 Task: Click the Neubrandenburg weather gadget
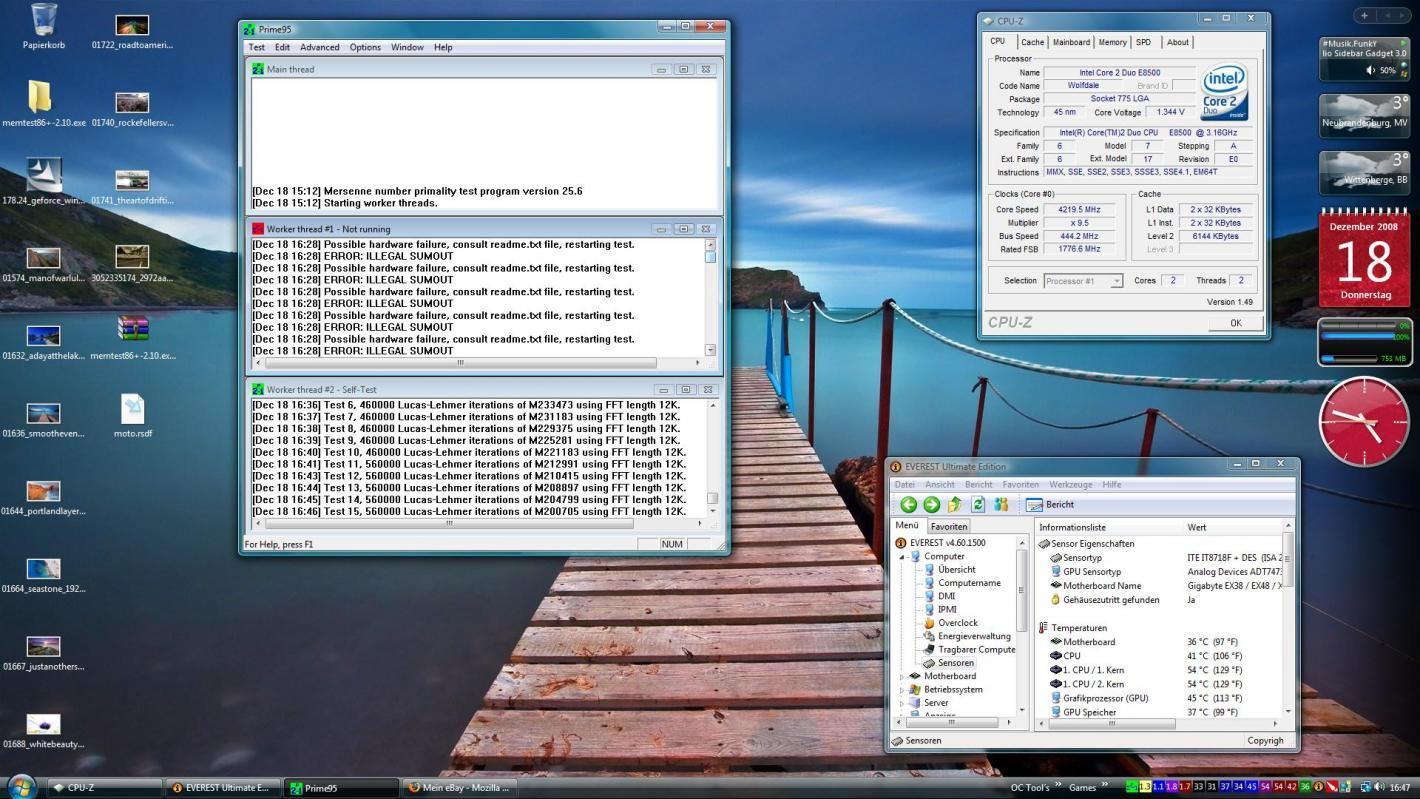1364,114
